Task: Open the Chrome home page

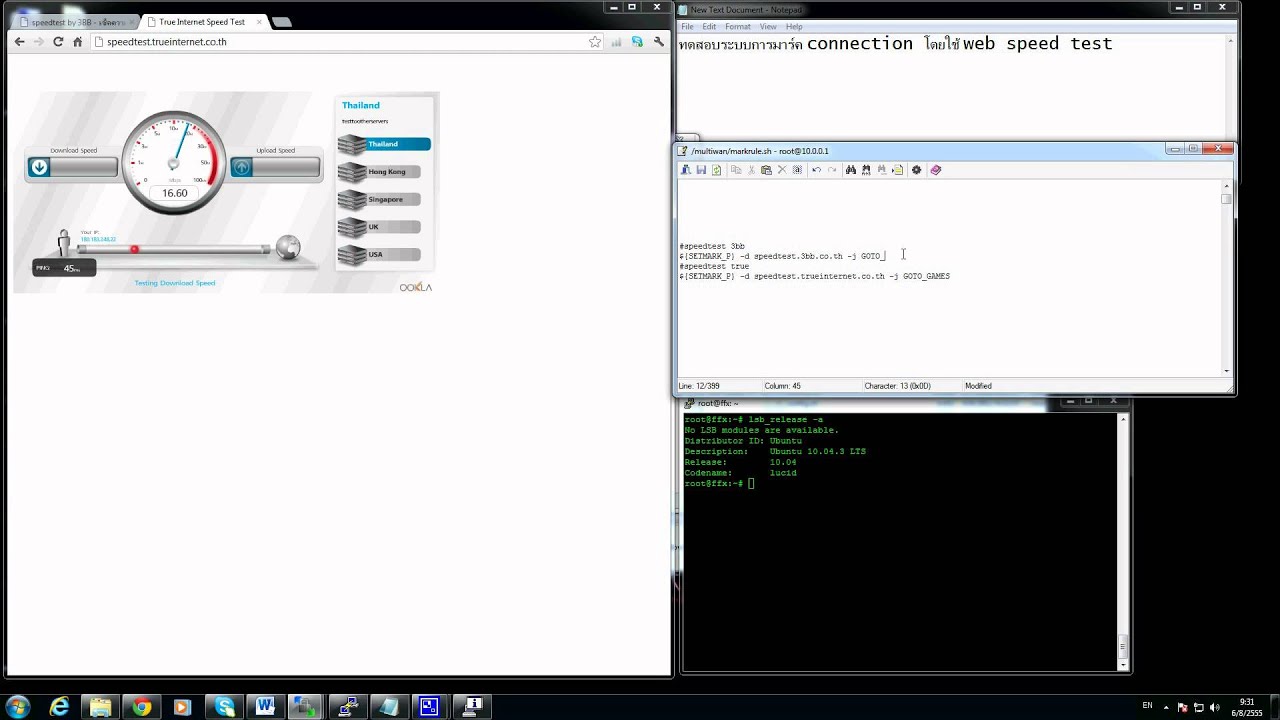Action: [77, 42]
